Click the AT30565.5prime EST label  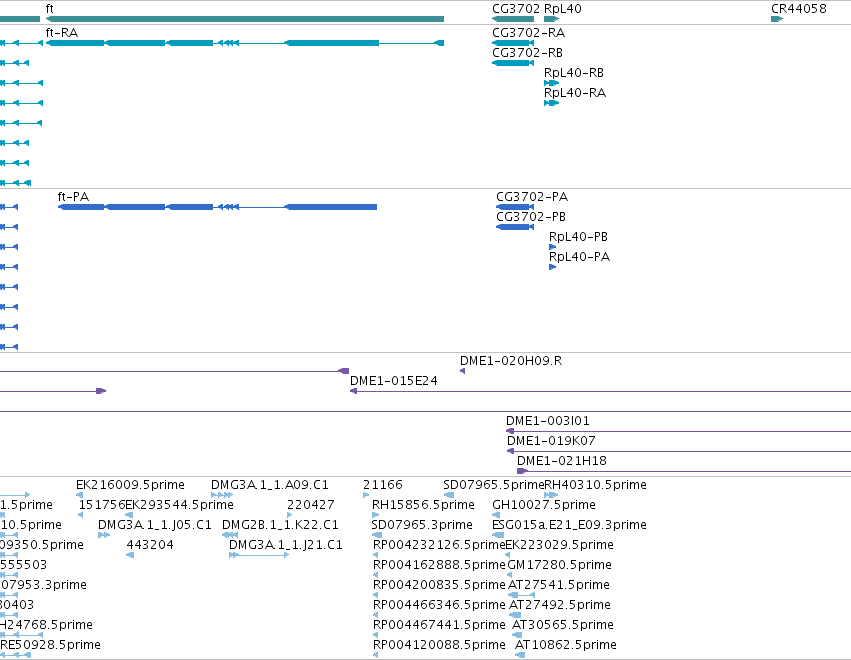coord(563,625)
